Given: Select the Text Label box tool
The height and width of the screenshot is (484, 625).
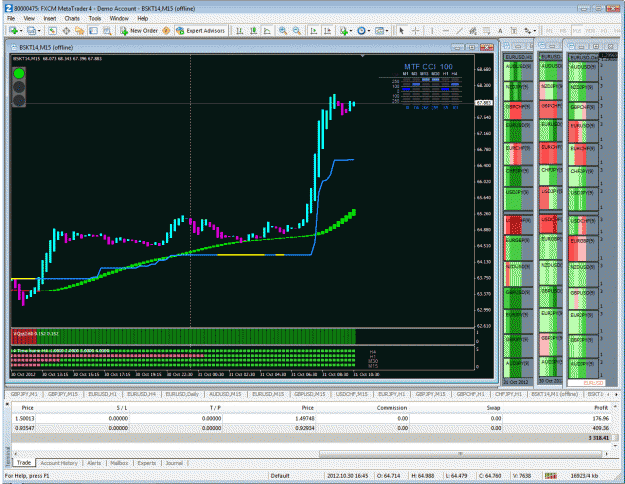Looking at the screenshot, I should 513,31.
